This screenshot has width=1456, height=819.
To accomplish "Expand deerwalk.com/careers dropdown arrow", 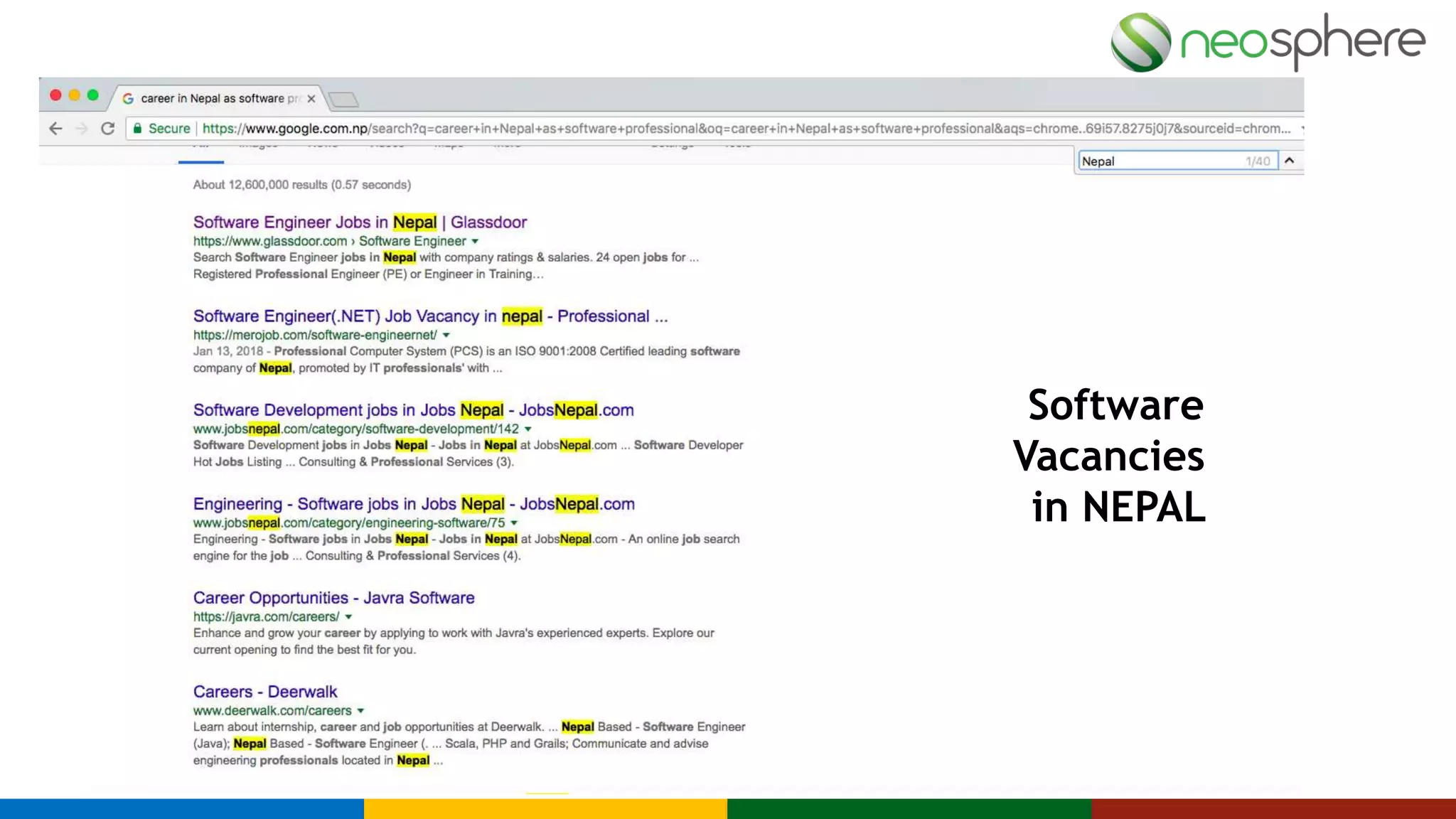I will click(x=360, y=711).
